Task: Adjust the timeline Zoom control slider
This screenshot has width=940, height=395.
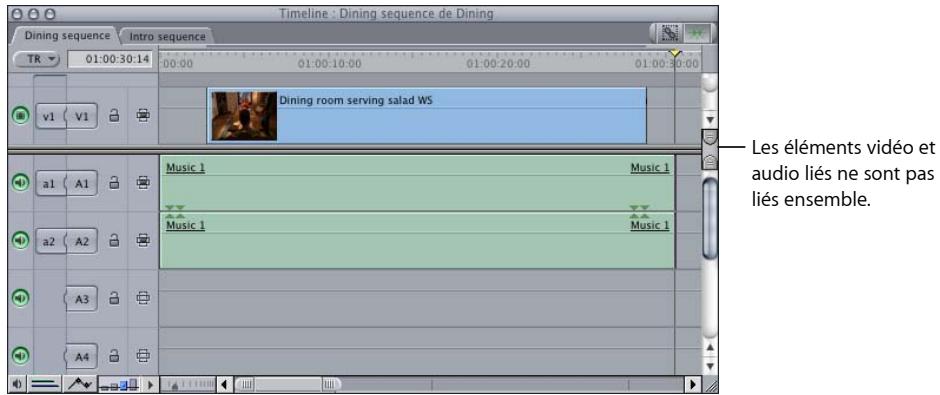Action: (189, 384)
